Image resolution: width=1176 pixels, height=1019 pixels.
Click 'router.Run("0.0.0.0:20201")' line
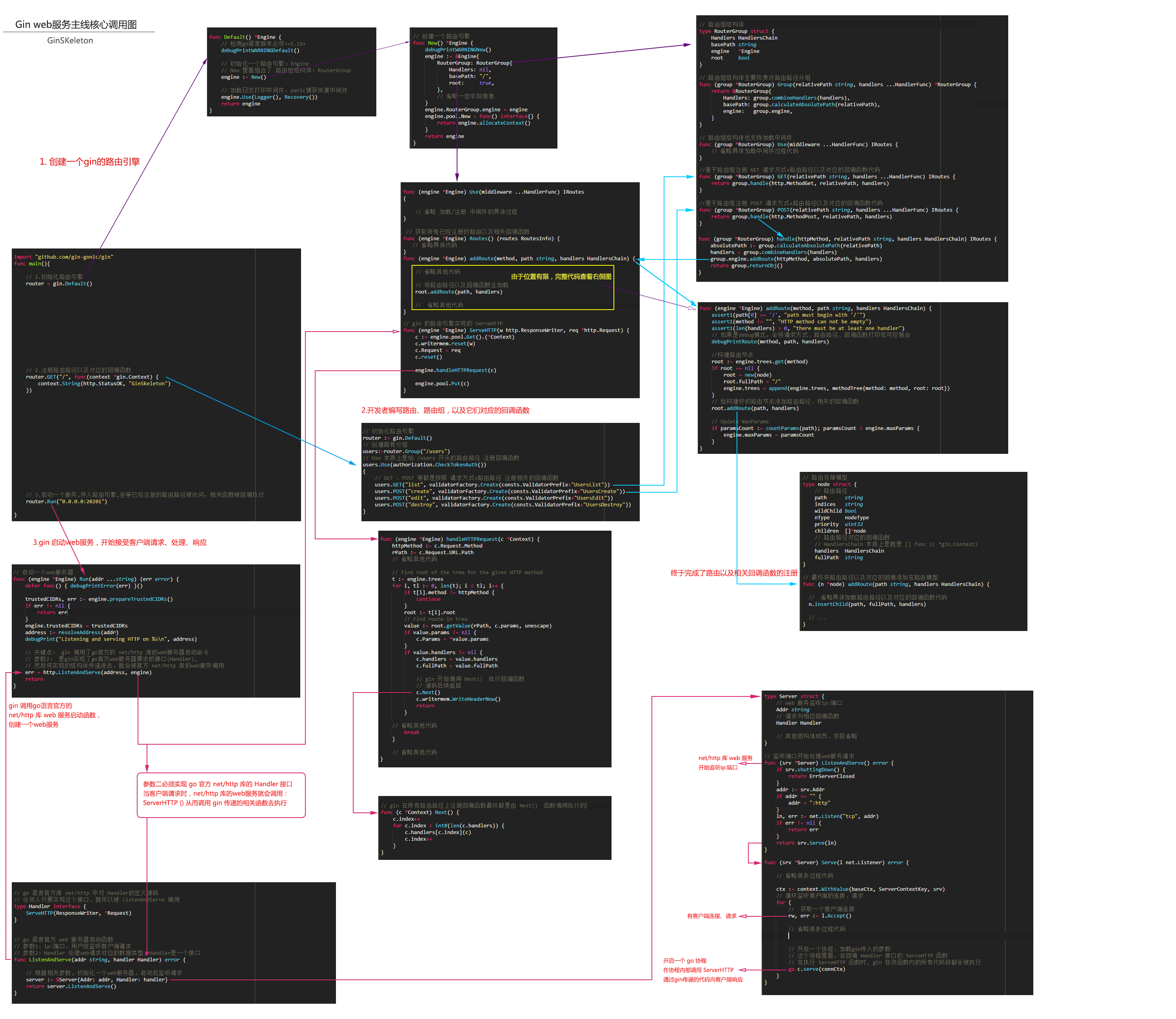(67, 501)
